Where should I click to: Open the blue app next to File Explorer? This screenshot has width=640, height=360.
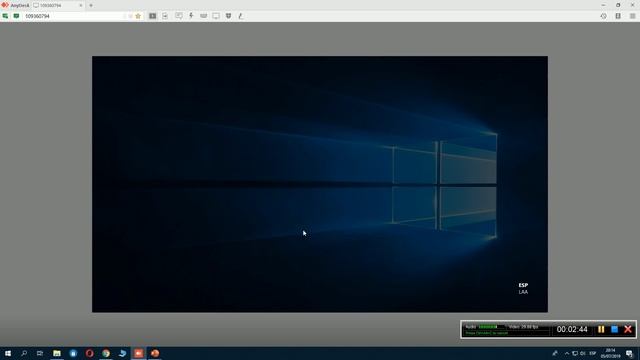click(73, 353)
